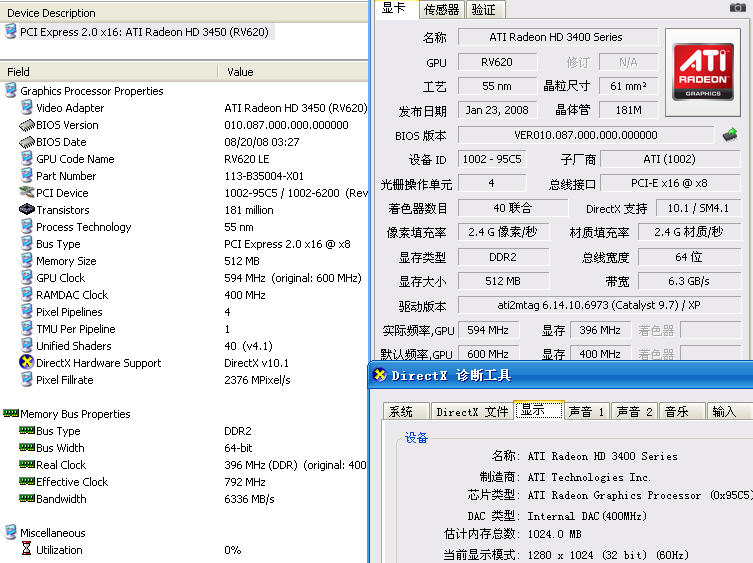753x563 pixels.
Task: Click the GPU field showing RV620
Action: point(497,62)
